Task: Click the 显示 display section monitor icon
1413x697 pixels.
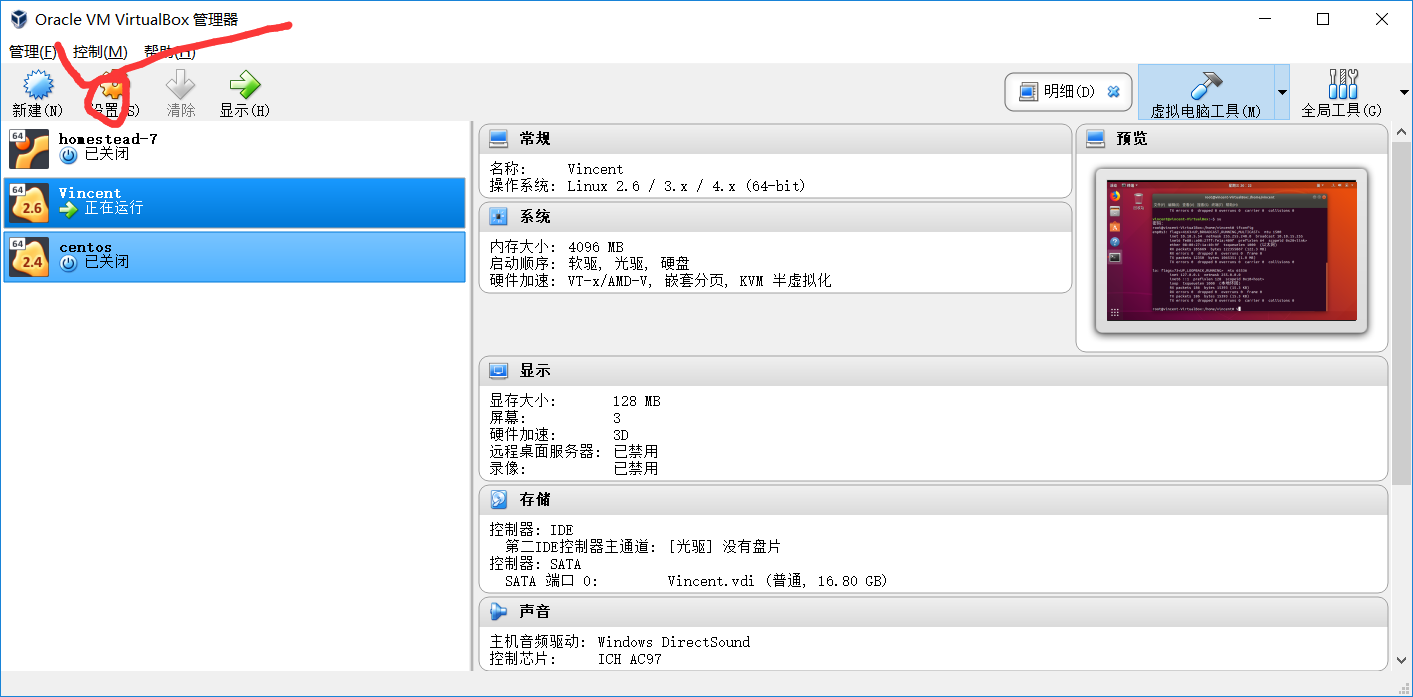Action: (x=499, y=370)
